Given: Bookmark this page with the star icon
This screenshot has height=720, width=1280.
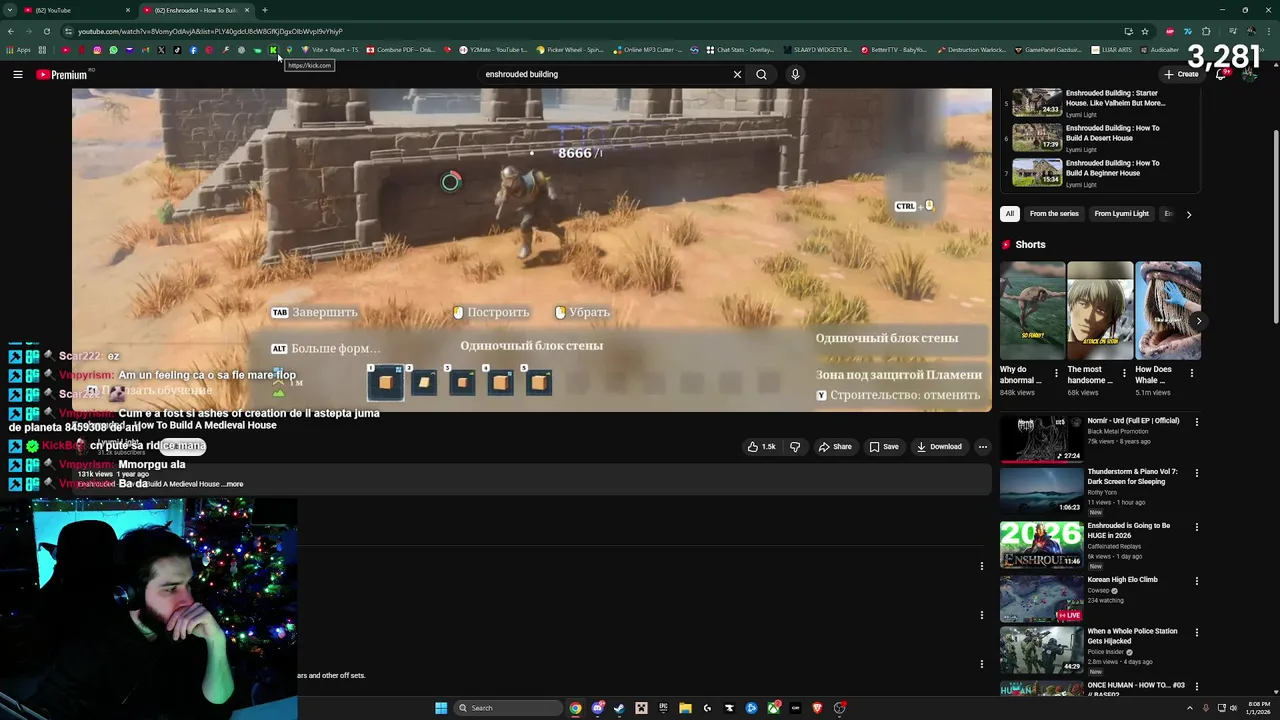Looking at the screenshot, I should click(x=1145, y=31).
